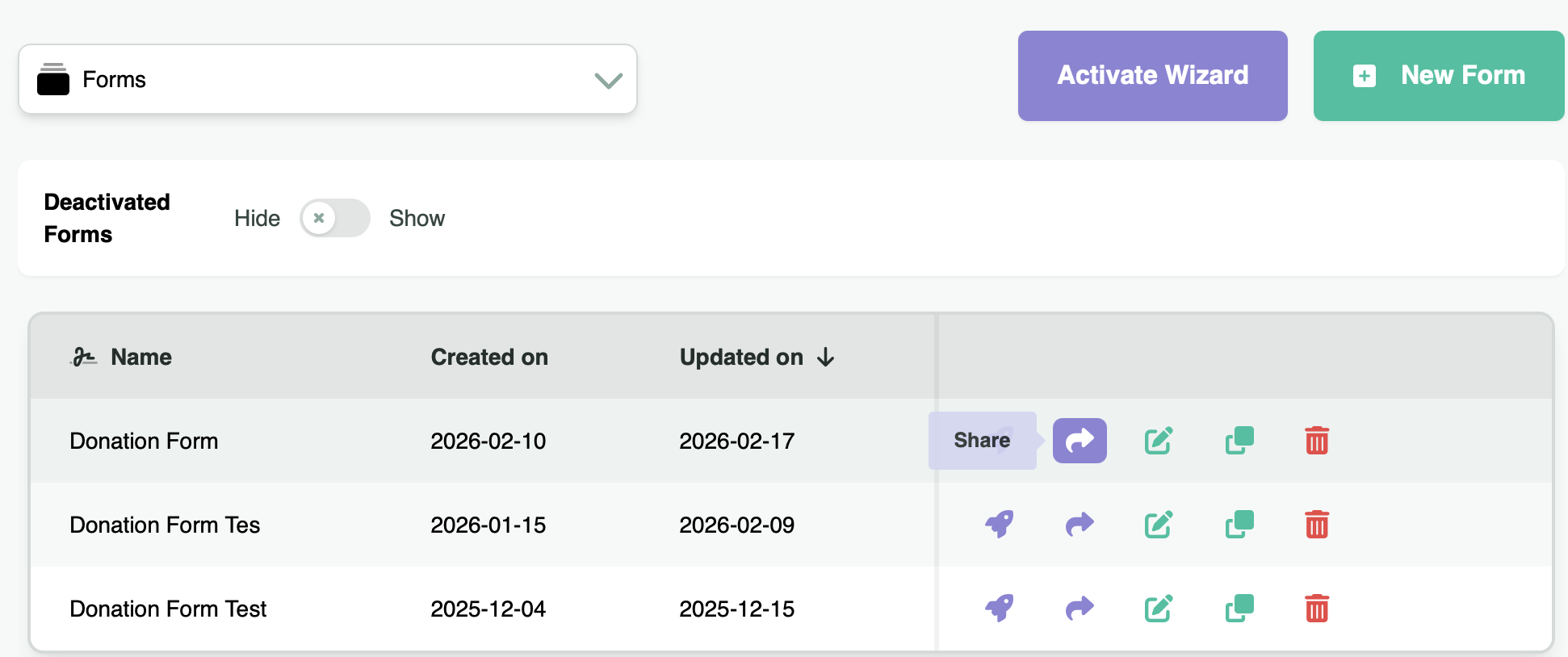
Task: Delete the Donation Form
Action: click(x=1316, y=441)
